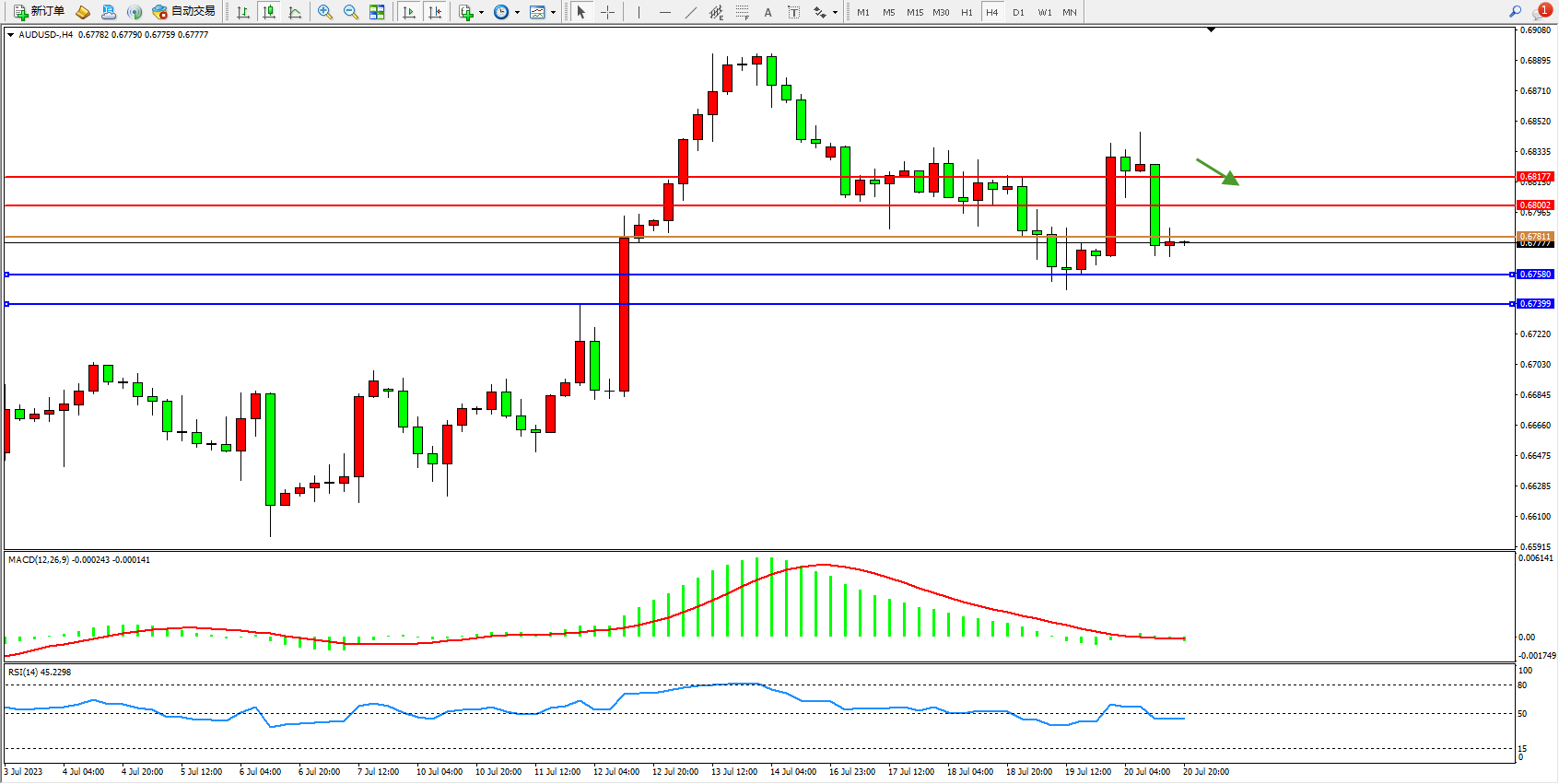Tile chart windows with the grid icon
Viewport: 1559px width, 784px height.
point(377,12)
